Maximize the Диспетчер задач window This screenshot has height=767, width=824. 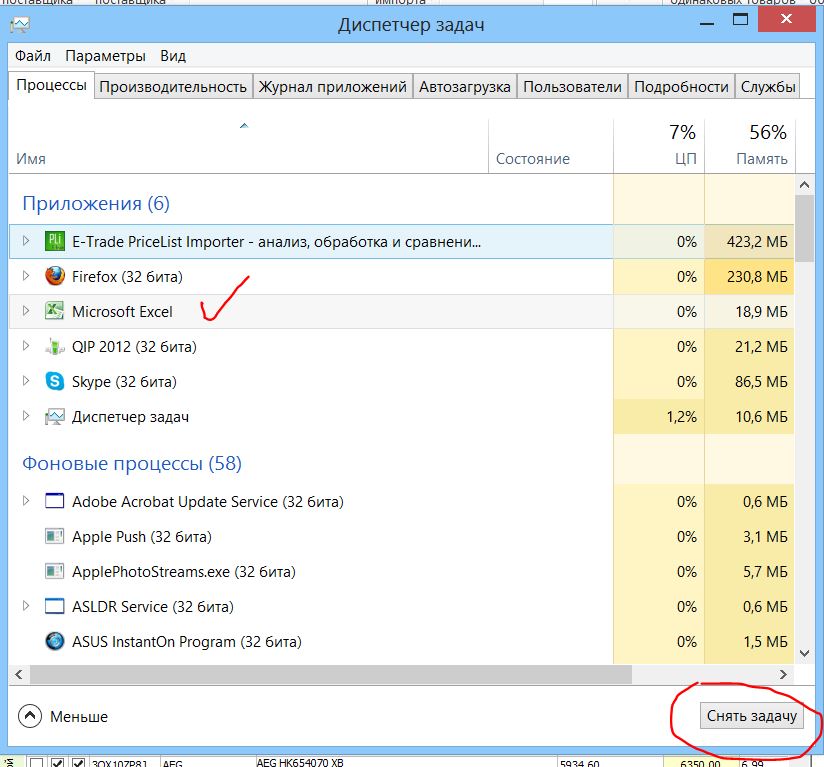point(740,20)
